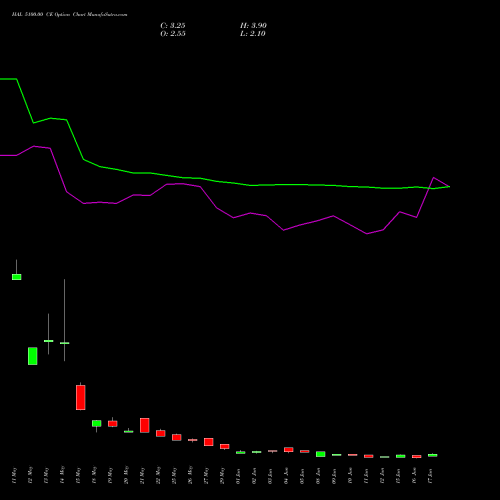This screenshot has width=500, height=500.
Task: Select the close value C: 3.25
Action: tap(173, 26)
